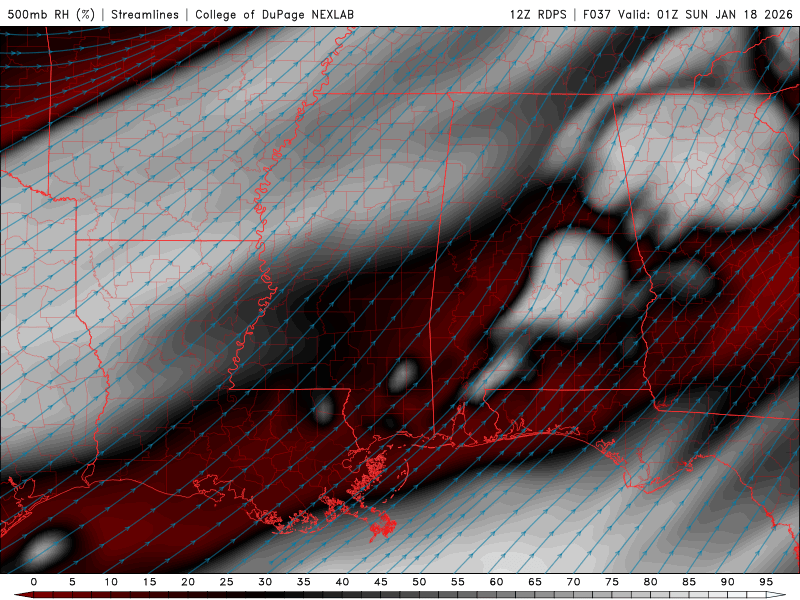Click the colorbar label "40"
Viewport: 800px width, 600px height.
click(x=342, y=582)
